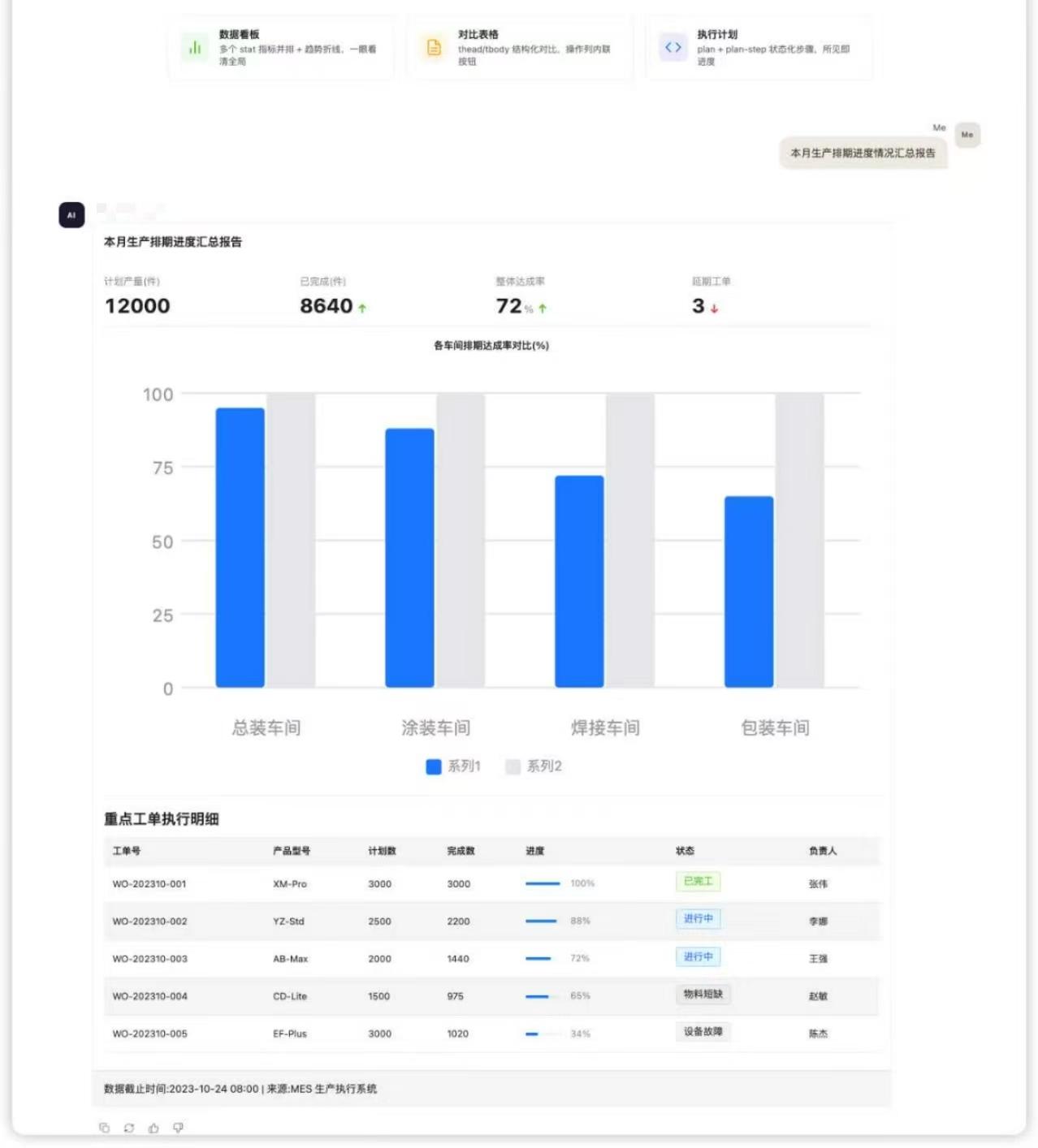The width and height of the screenshot is (1038, 1148).
Task: Give the response a thumbs down
Action: pos(178,1127)
